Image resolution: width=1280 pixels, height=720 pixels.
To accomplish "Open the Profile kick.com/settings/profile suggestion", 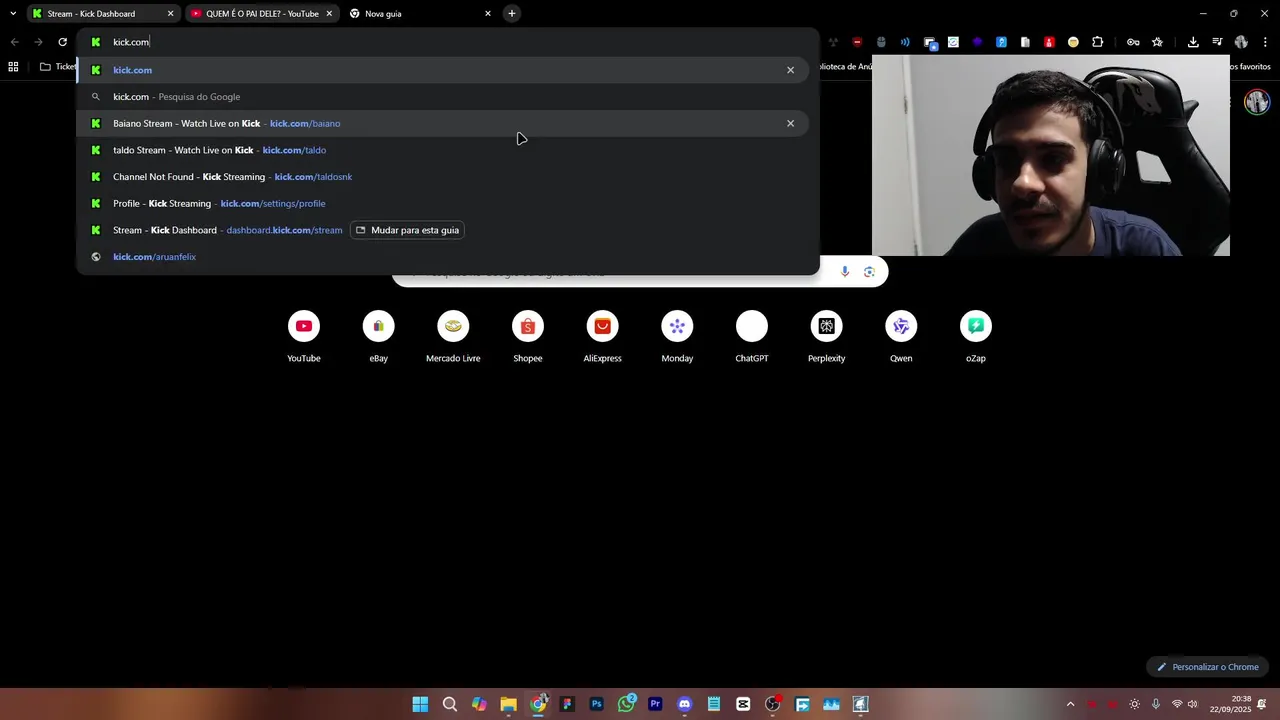I will point(442,203).
